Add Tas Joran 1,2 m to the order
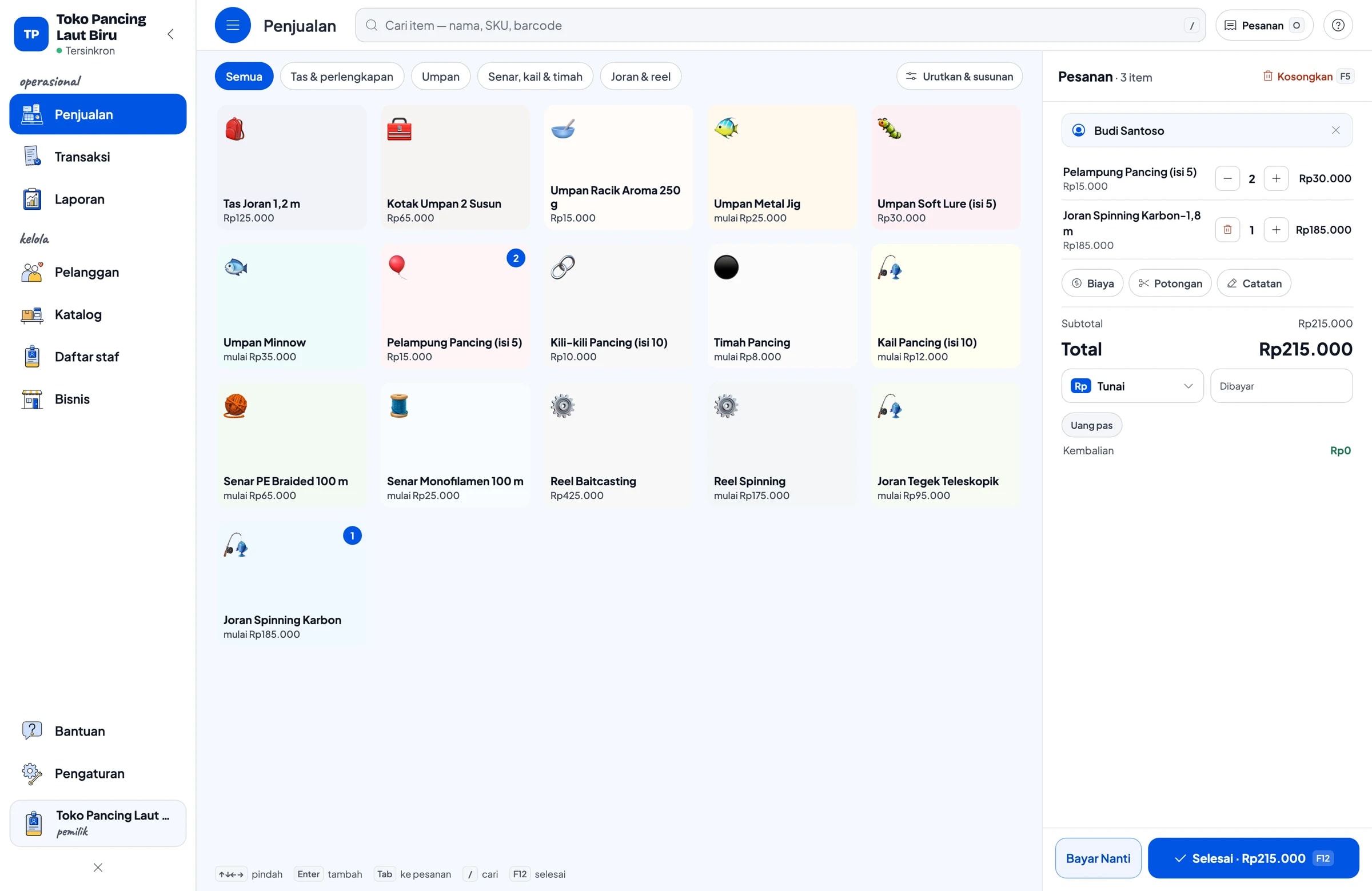This screenshot has width=1372, height=891. [x=292, y=167]
